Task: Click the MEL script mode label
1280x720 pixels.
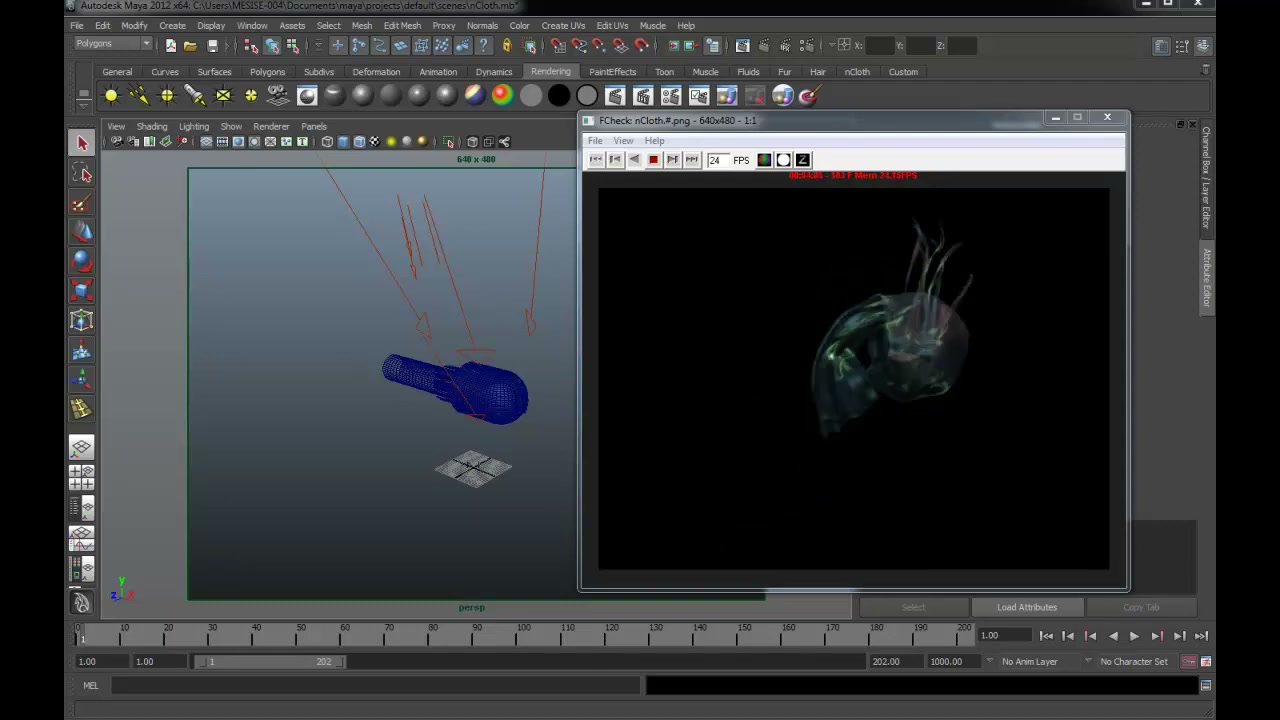Action: coord(91,686)
